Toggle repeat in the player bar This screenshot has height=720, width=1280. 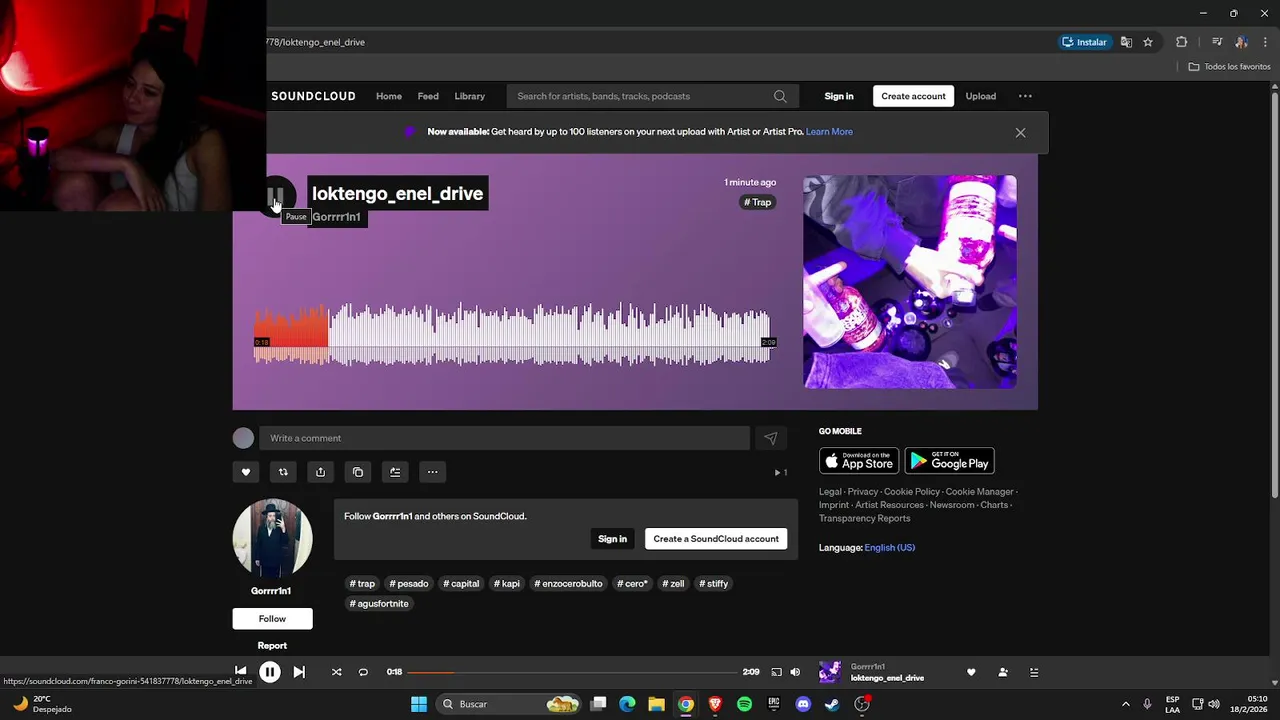[363, 672]
